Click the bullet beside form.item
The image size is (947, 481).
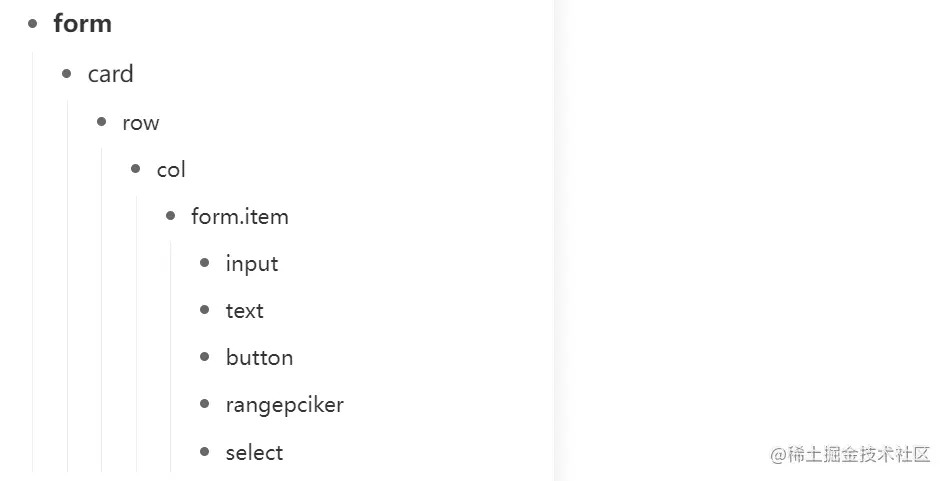click(x=170, y=216)
